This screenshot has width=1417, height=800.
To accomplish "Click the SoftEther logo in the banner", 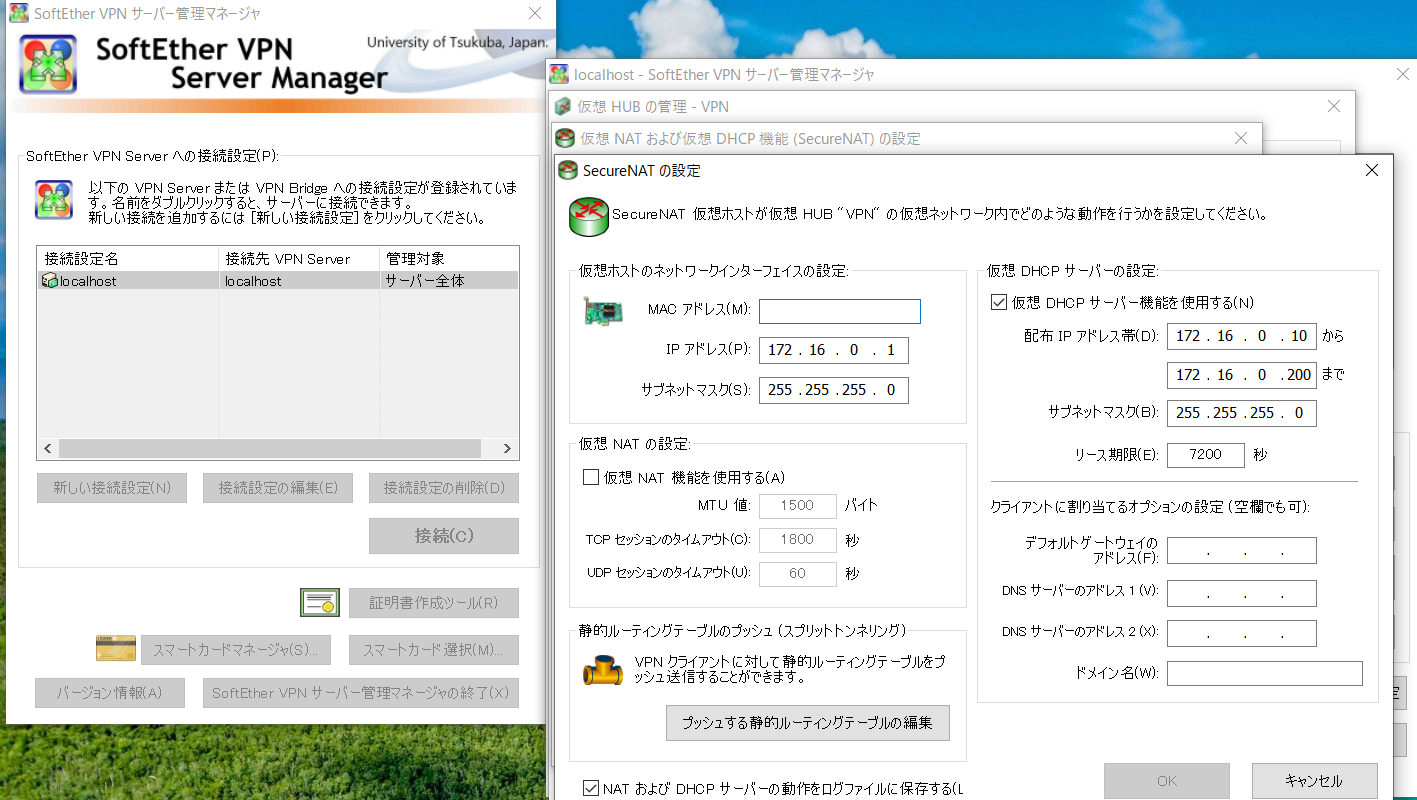I will click(x=48, y=63).
